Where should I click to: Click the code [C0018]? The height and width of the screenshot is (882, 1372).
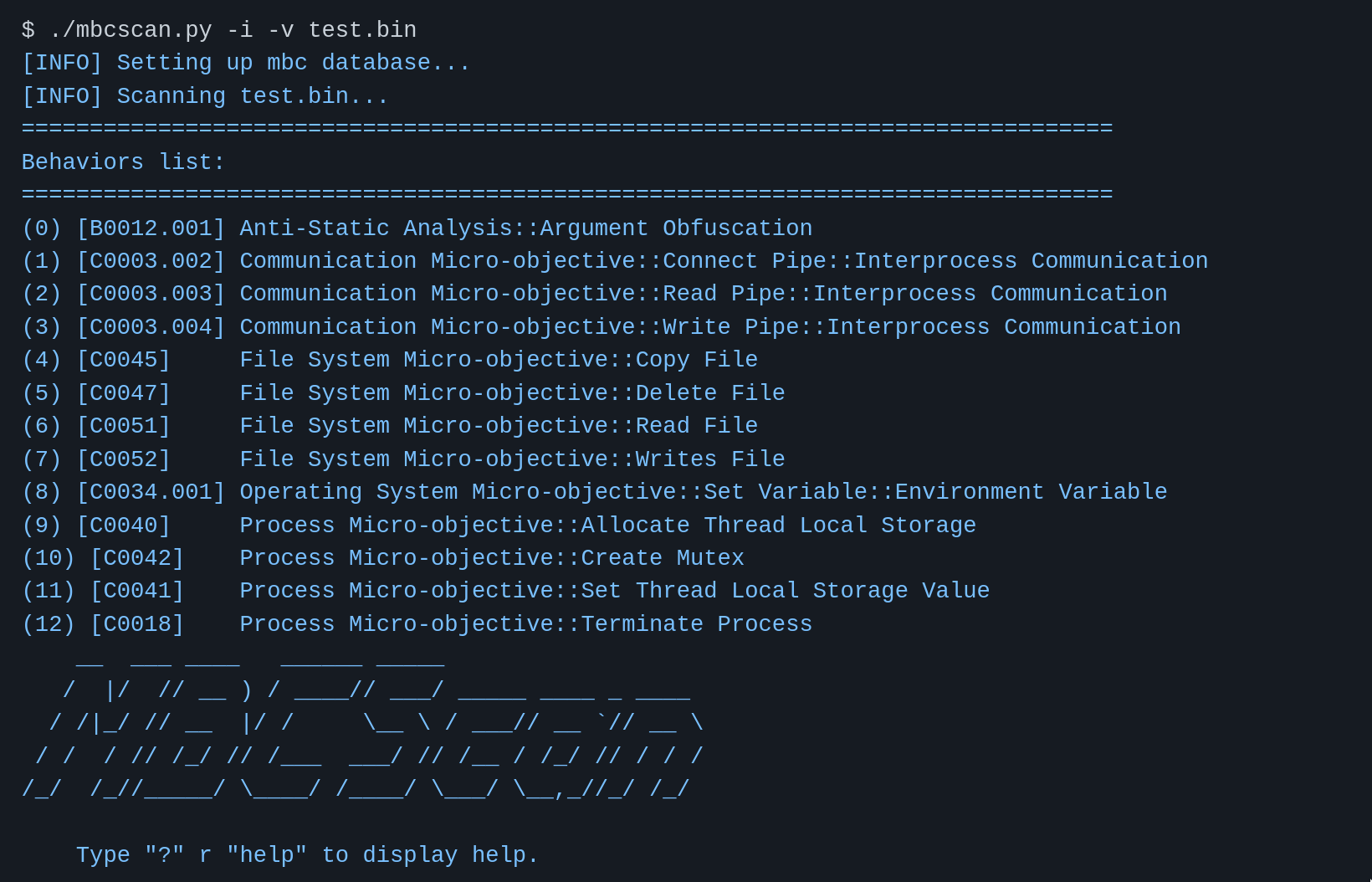click(137, 624)
